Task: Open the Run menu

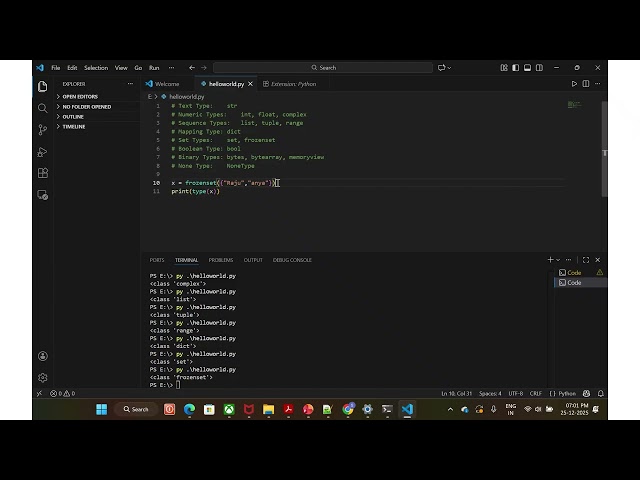Action: (154, 68)
